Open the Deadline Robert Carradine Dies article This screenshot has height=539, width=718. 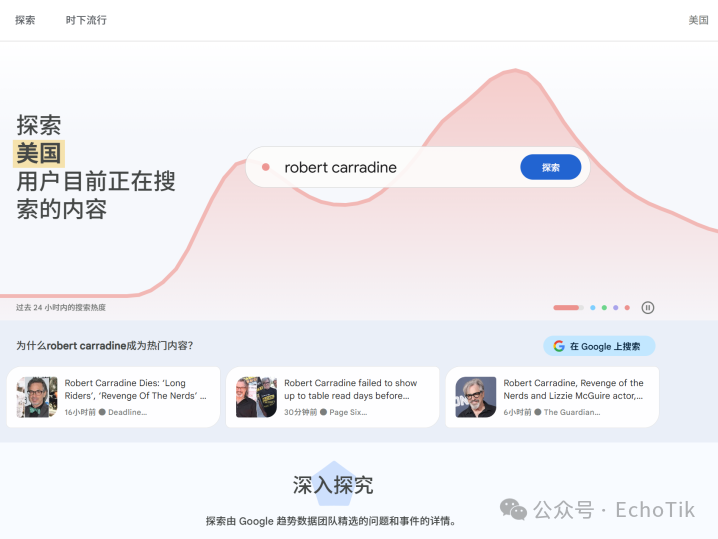click(x=113, y=397)
